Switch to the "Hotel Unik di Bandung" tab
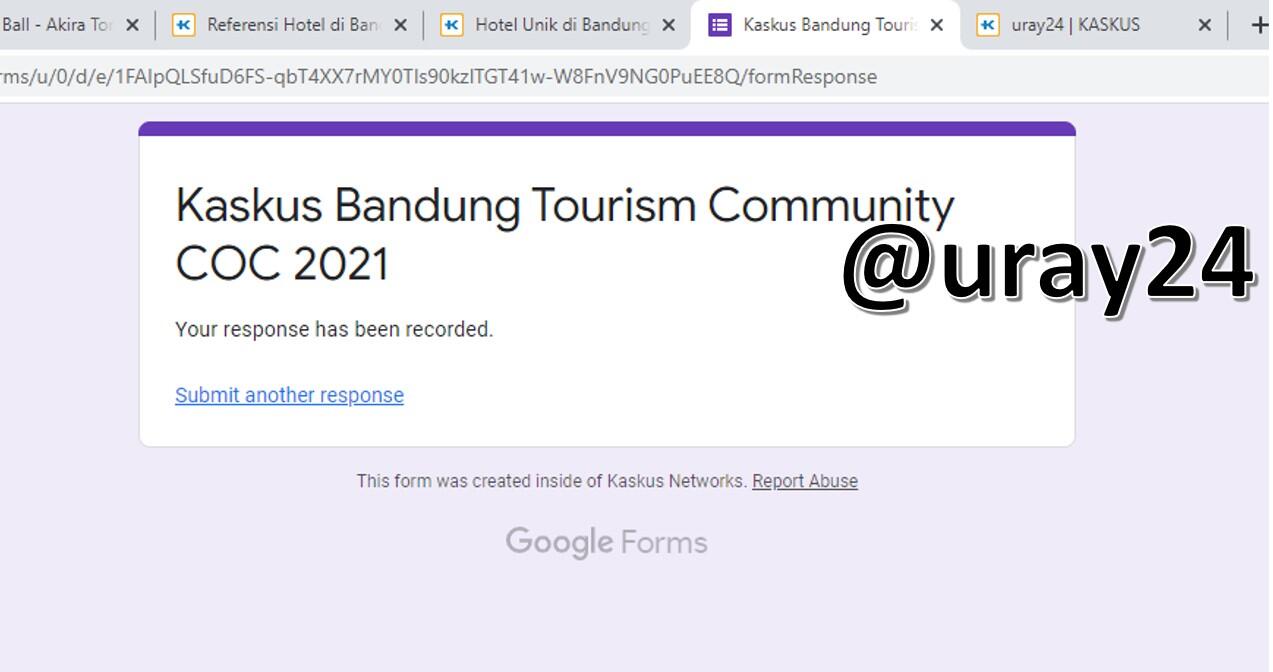Viewport: 1273px width, 672px height. click(x=555, y=25)
